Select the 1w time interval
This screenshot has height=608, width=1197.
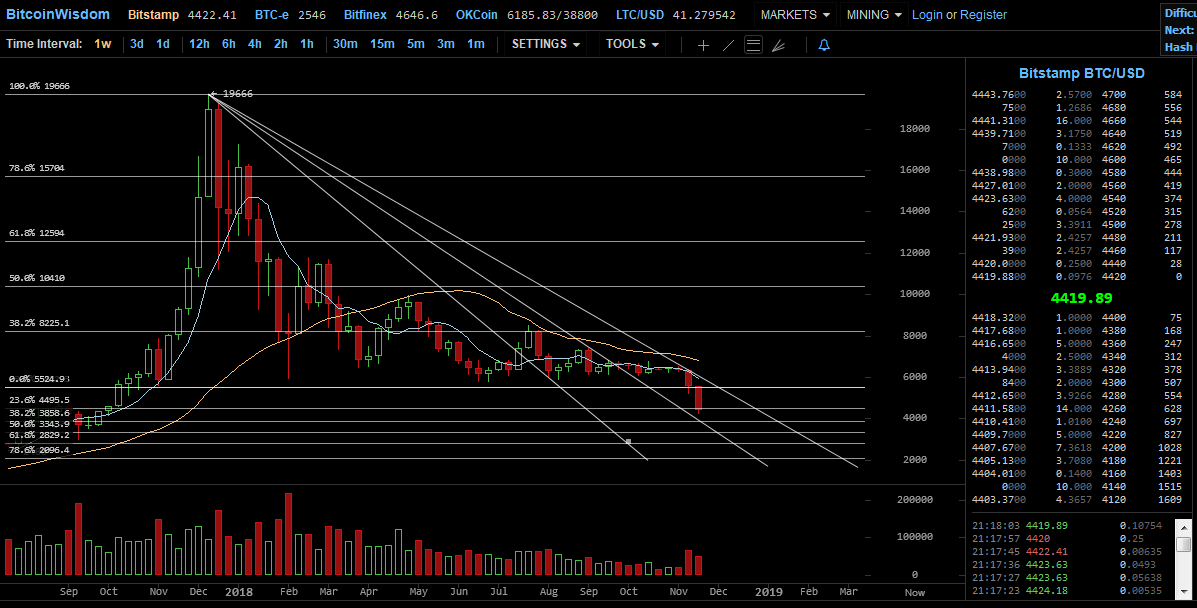coord(102,44)
